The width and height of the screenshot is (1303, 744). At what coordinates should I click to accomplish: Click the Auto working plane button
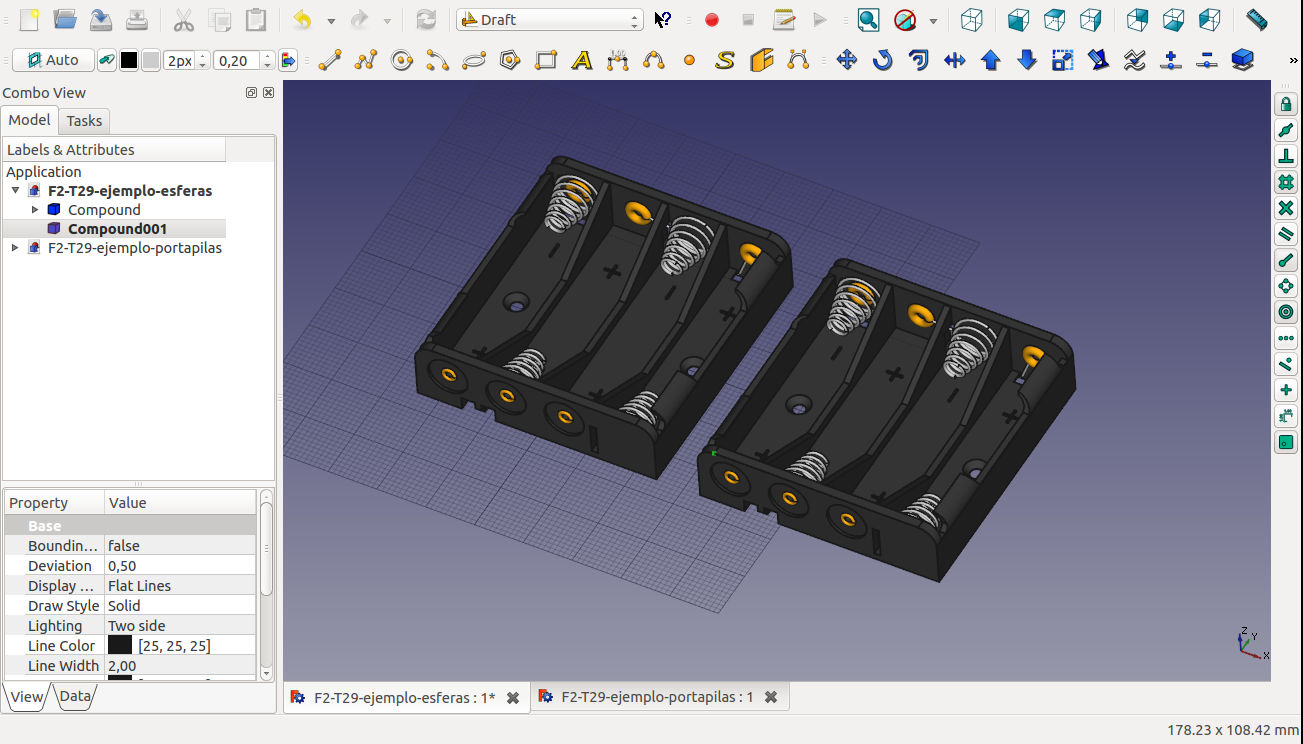click(x=53, y=61)
